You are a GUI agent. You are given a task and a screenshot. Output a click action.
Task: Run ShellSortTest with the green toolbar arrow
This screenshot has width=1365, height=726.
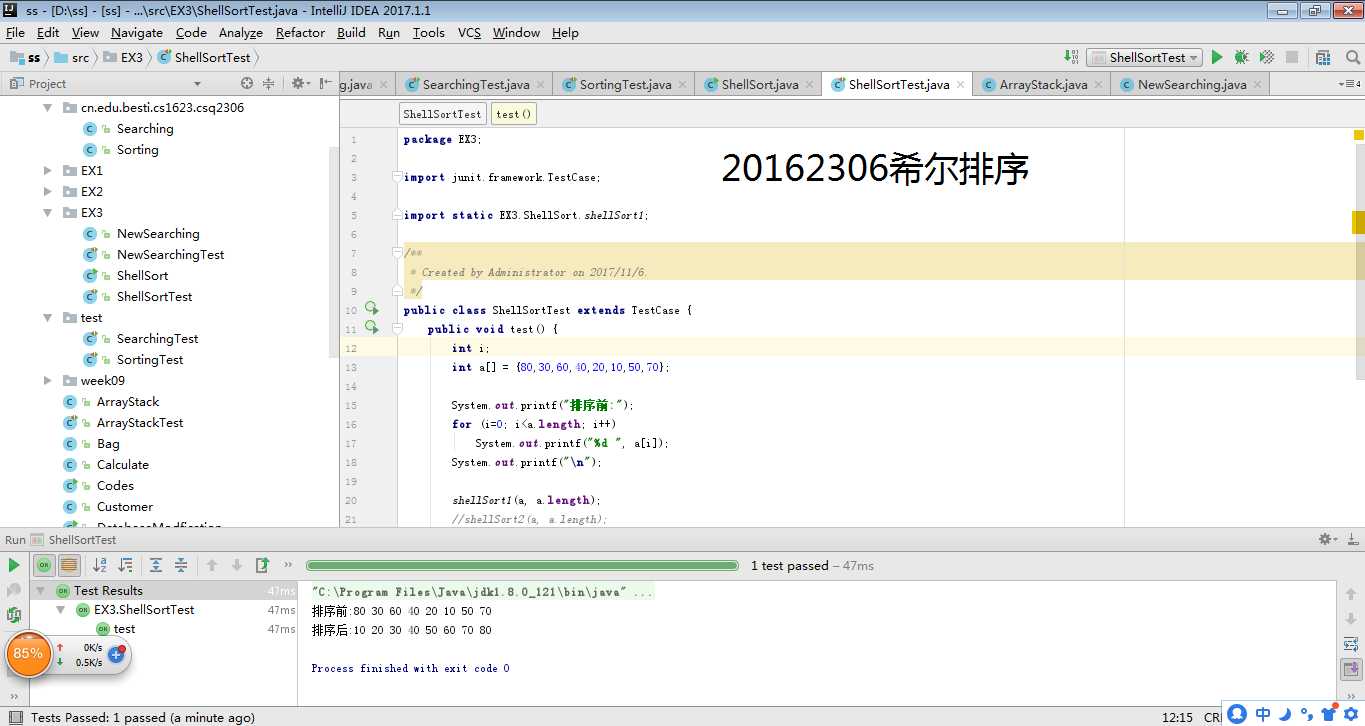click(1217, 58)
